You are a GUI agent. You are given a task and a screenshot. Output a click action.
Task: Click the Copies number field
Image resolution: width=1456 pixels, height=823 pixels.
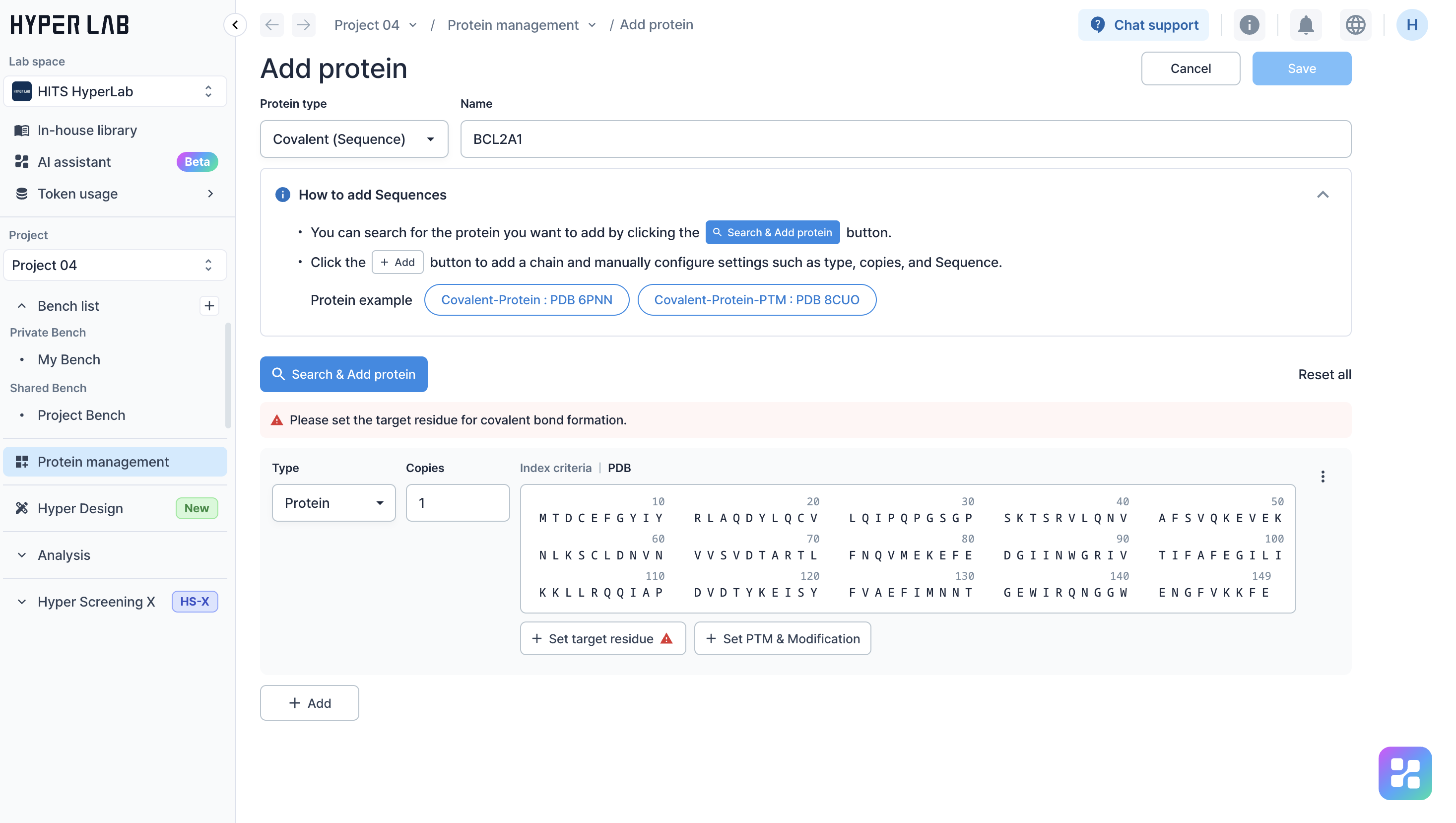[x=457, y=502]
